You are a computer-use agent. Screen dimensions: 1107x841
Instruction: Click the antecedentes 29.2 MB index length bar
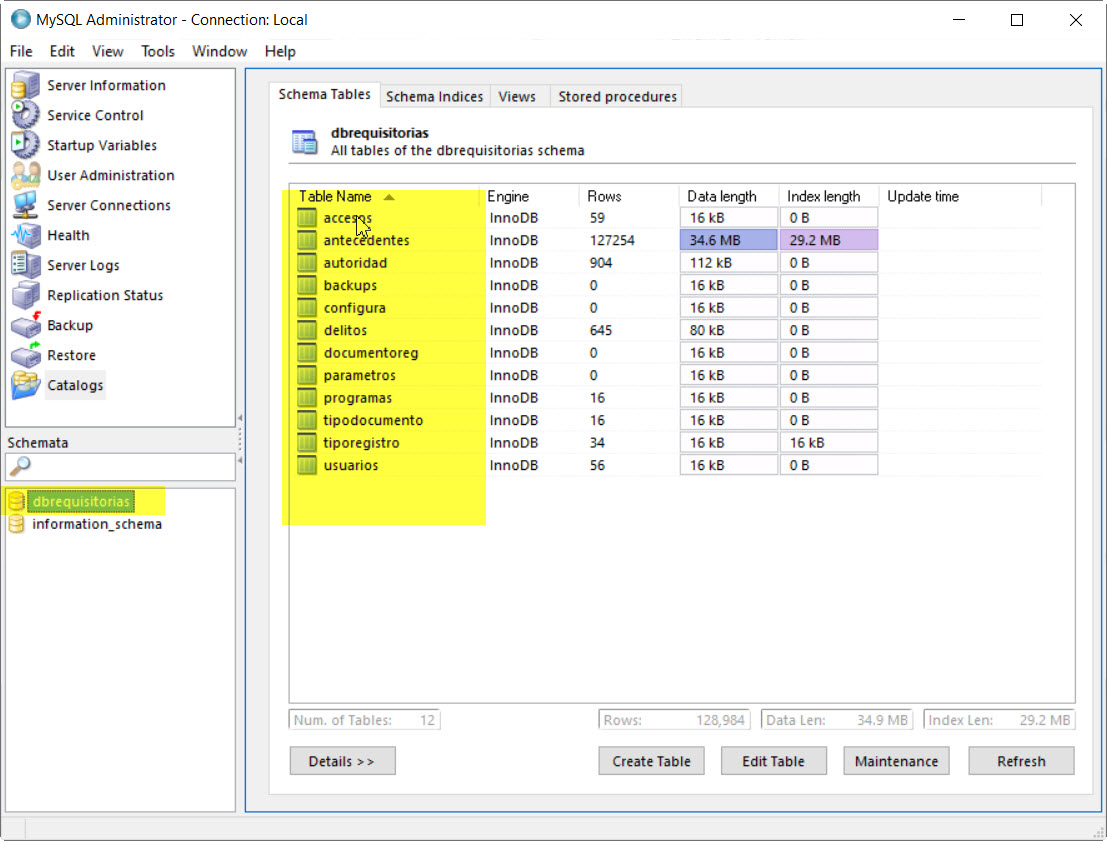coord(829,240)
